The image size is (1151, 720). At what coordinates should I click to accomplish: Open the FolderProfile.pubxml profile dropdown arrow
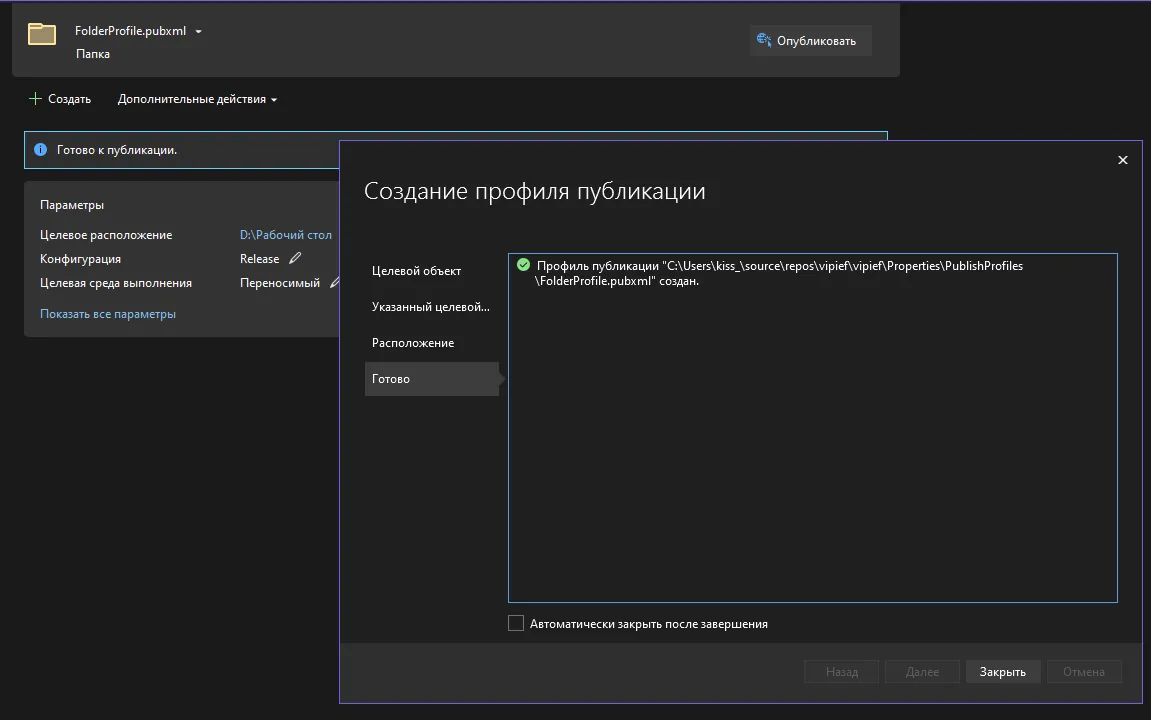point(198,32)
